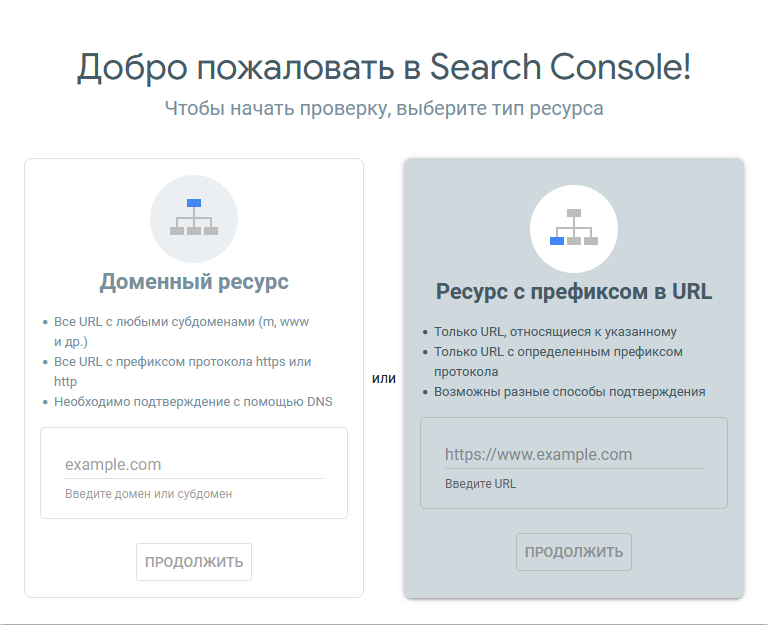768x625 pixels.
Task: Click the URL prefix resource hierarchy icon
Action: [574, 229]
